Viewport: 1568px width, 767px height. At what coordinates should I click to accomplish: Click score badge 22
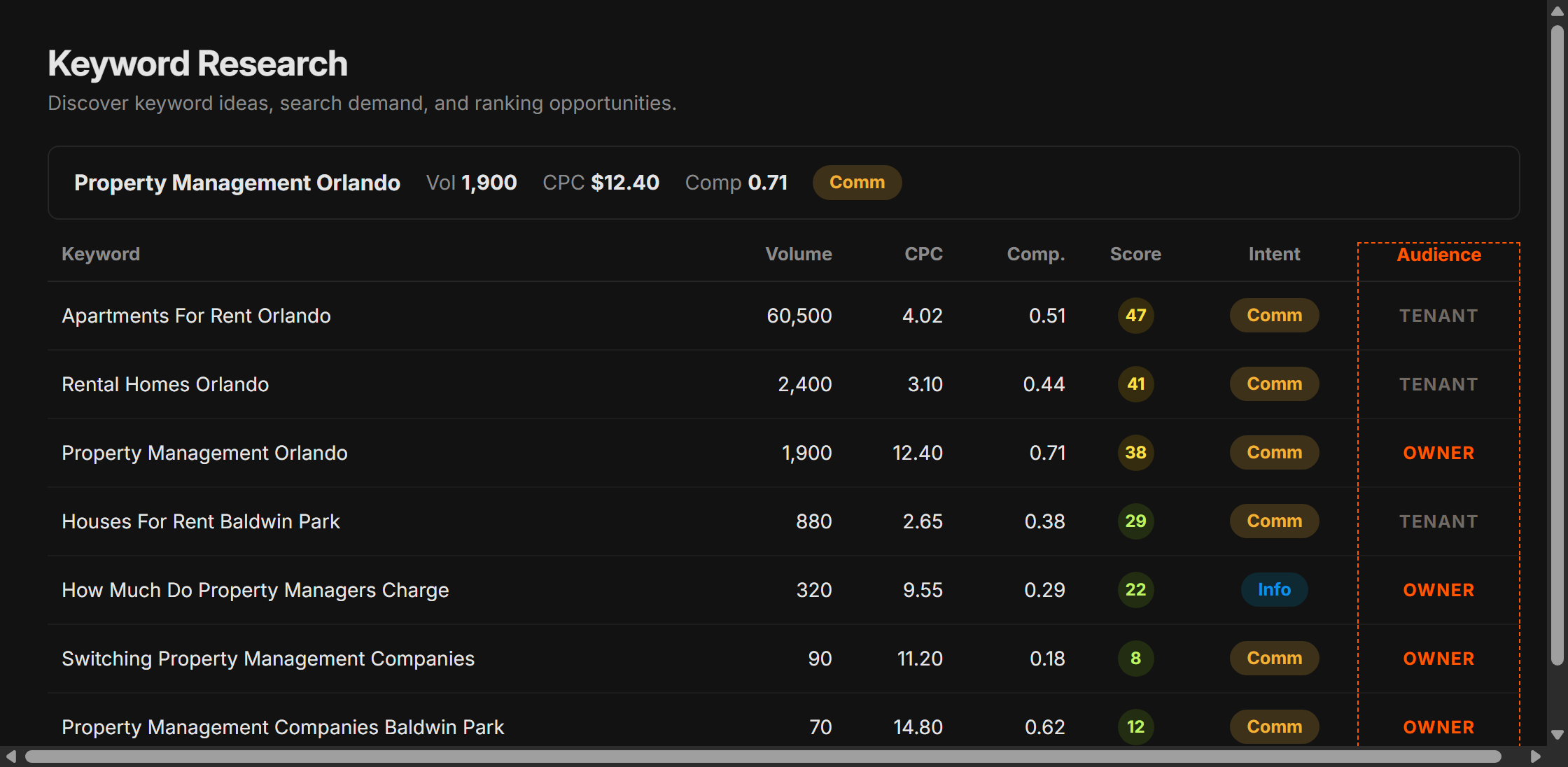1135,590
